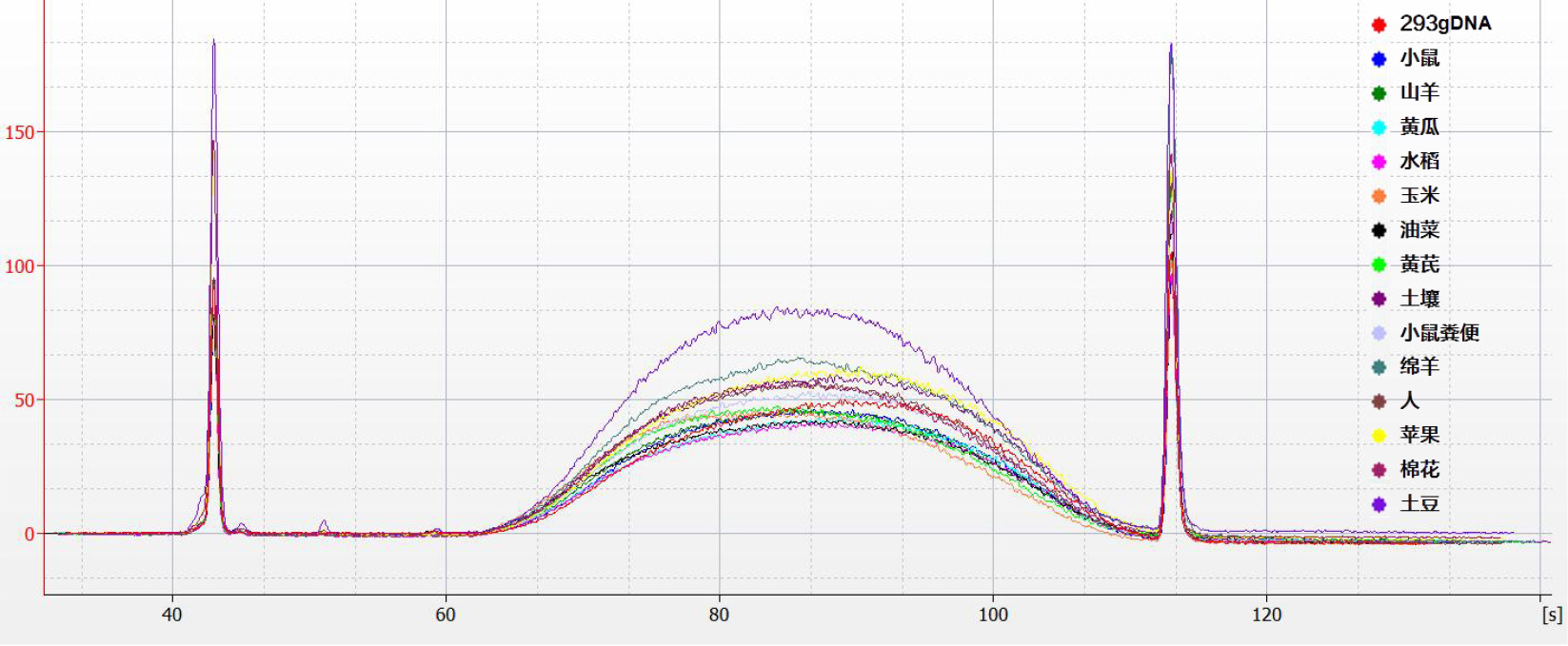This screenshot has width=1568, height=646.
Task: Select the cyan 黄瓜 legend marker
Action: 1379,127
